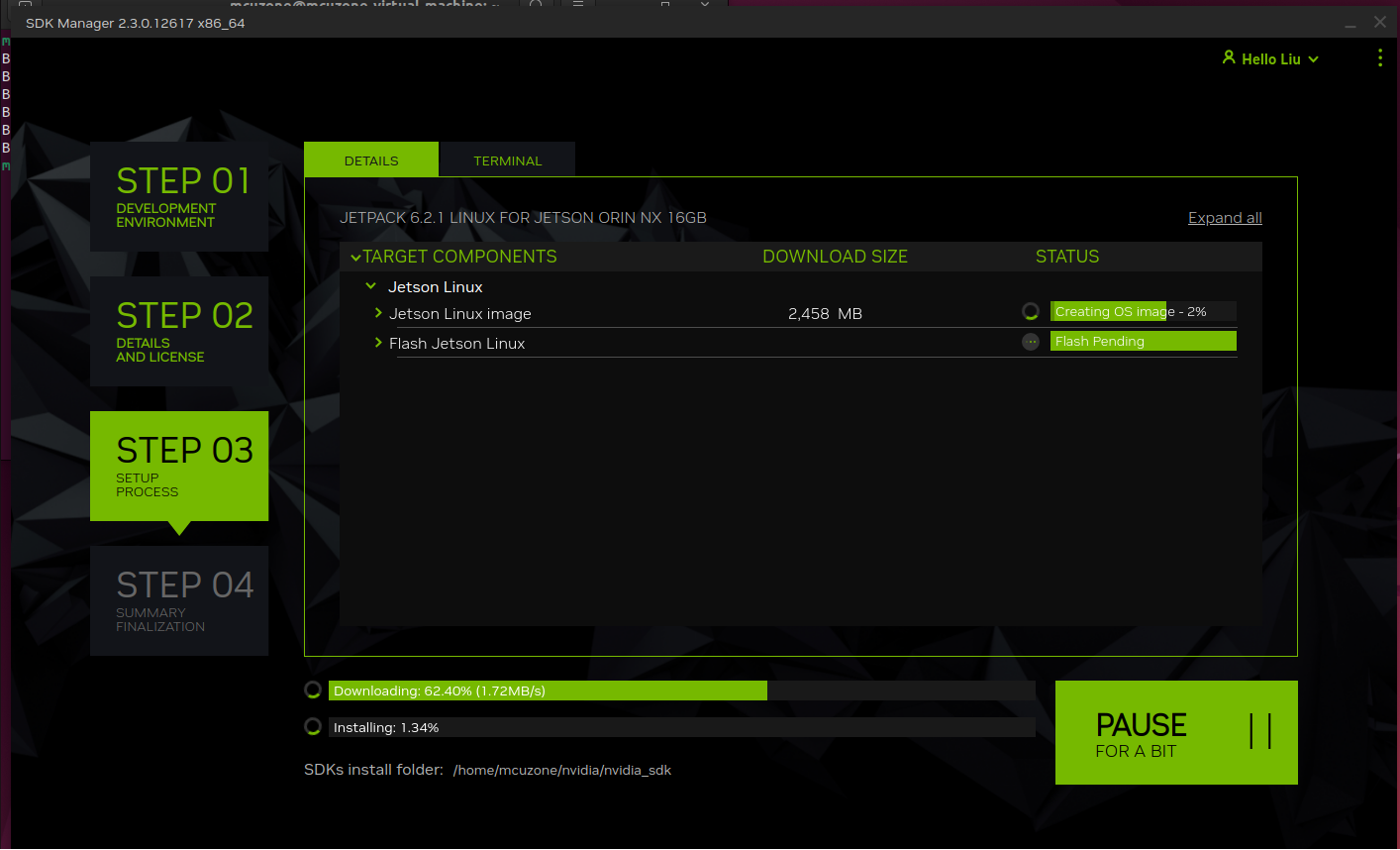Click the Downloading progress bar
Screen dimensions: 1400x850
point(682,691)
